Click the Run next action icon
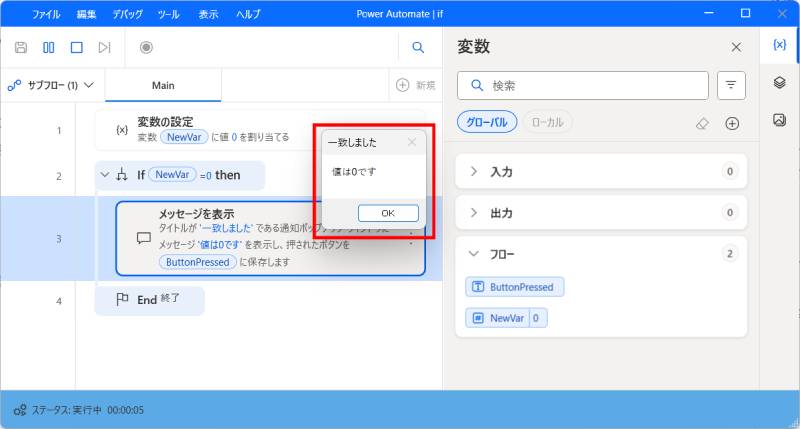This screenshot has height=429, width=800. 104,47
